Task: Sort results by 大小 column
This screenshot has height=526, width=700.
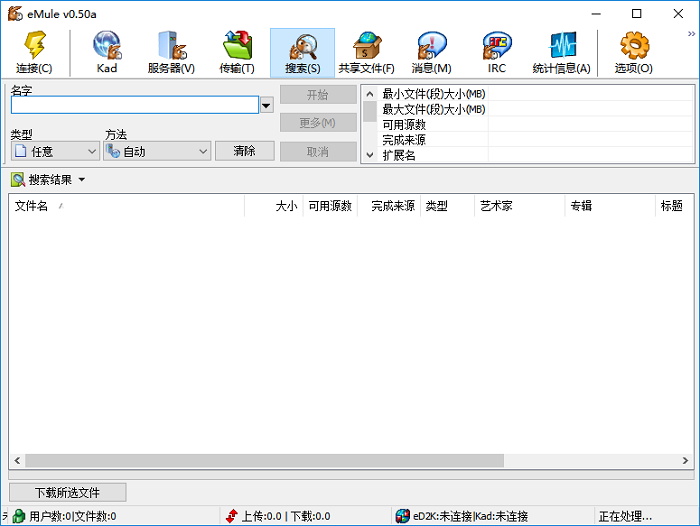Action: coord(274,206)
